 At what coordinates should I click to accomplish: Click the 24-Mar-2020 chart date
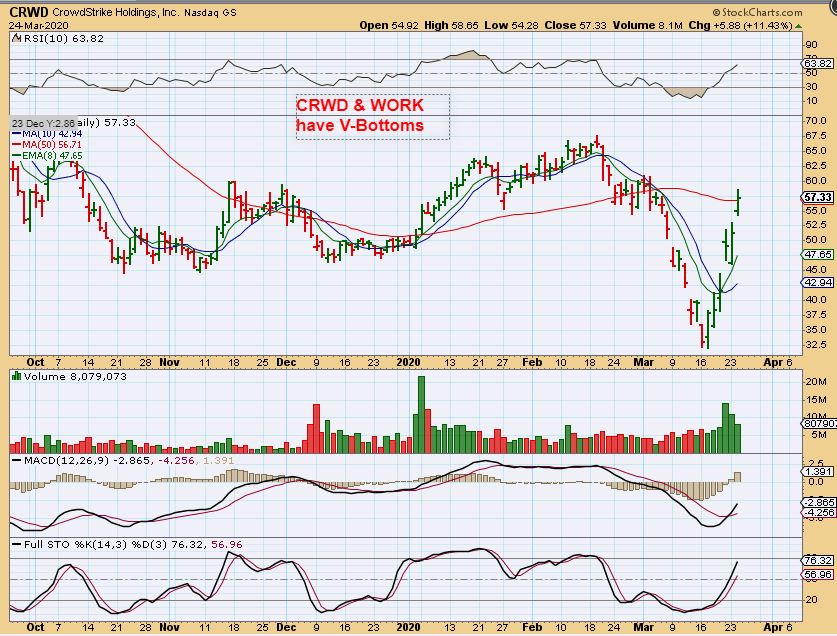coord(38,25)
